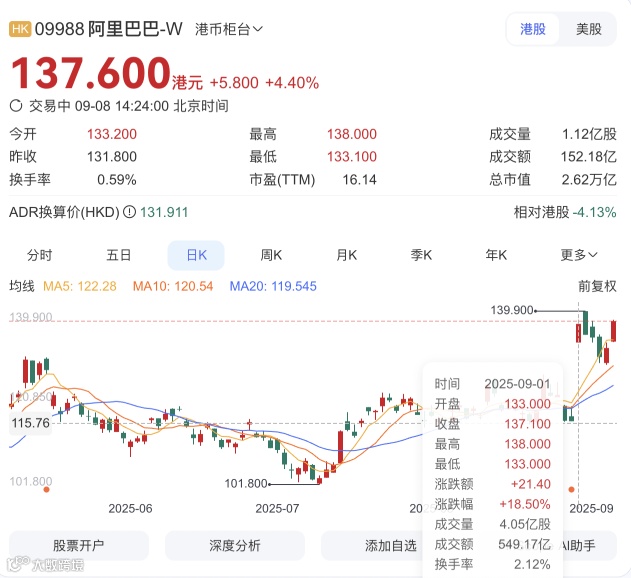631x578 pixels.
Task: Click the orange event dot below 101.800 label
Action: pos(47,489)
